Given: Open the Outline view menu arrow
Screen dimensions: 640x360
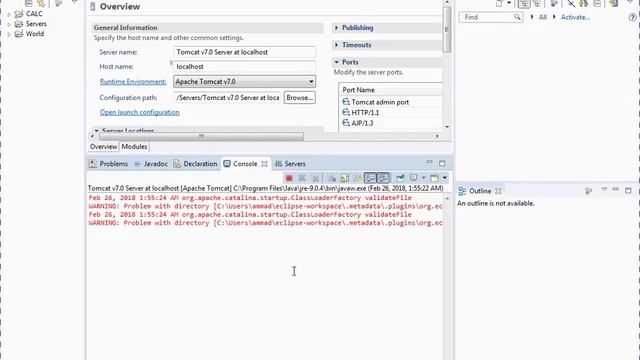Looking at the screenshot, I should coord(604,189).
